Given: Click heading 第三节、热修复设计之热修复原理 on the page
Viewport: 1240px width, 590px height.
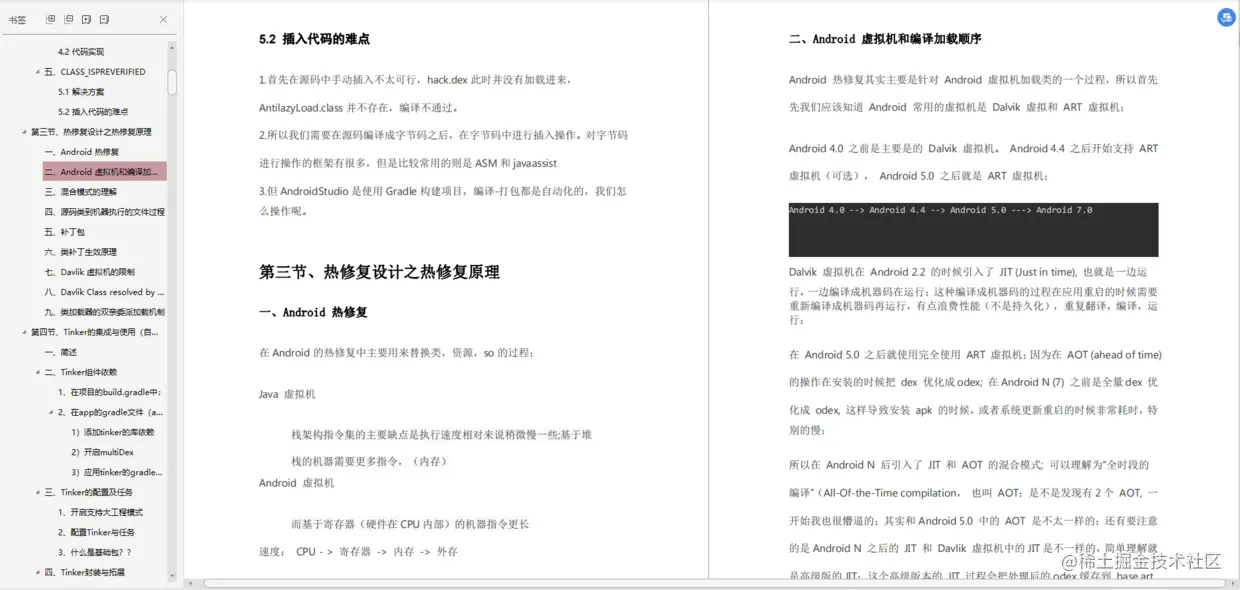Looking at the screenshot, I should tap(379, 272).
